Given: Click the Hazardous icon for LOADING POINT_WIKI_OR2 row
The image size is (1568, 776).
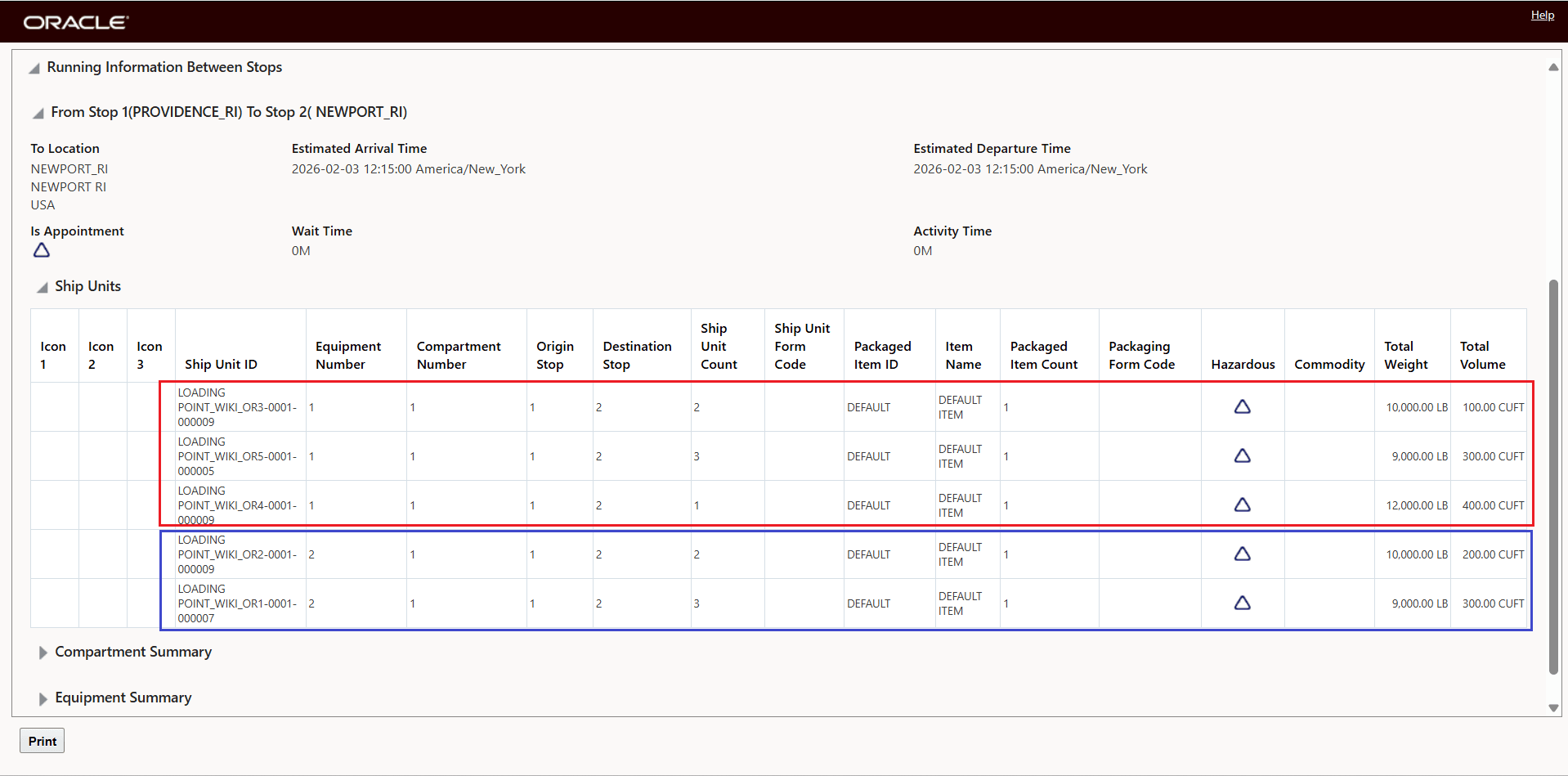Looking at the screenshot, I should 1242,554.
